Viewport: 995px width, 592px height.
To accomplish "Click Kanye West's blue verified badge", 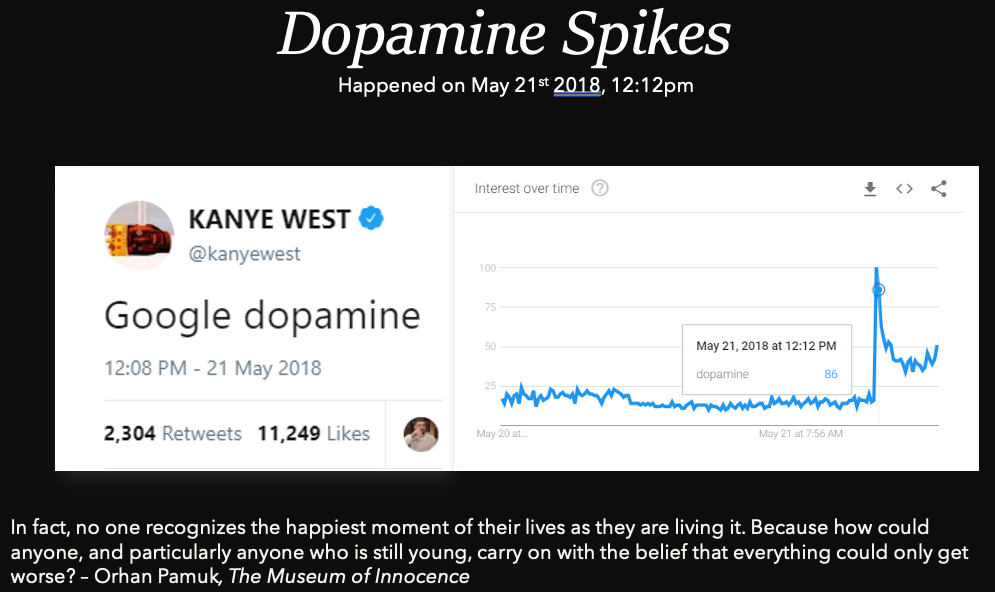I will coord(373,218).
